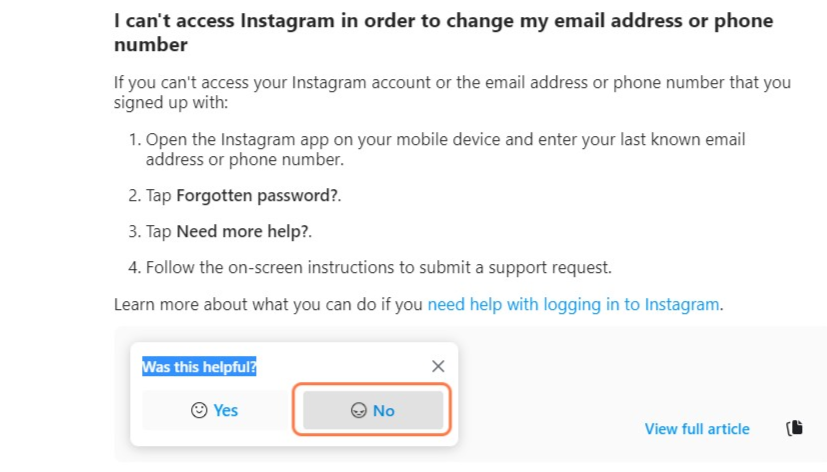Open the View full article link
Screen dimensions: 827x472
click(697, 429)
